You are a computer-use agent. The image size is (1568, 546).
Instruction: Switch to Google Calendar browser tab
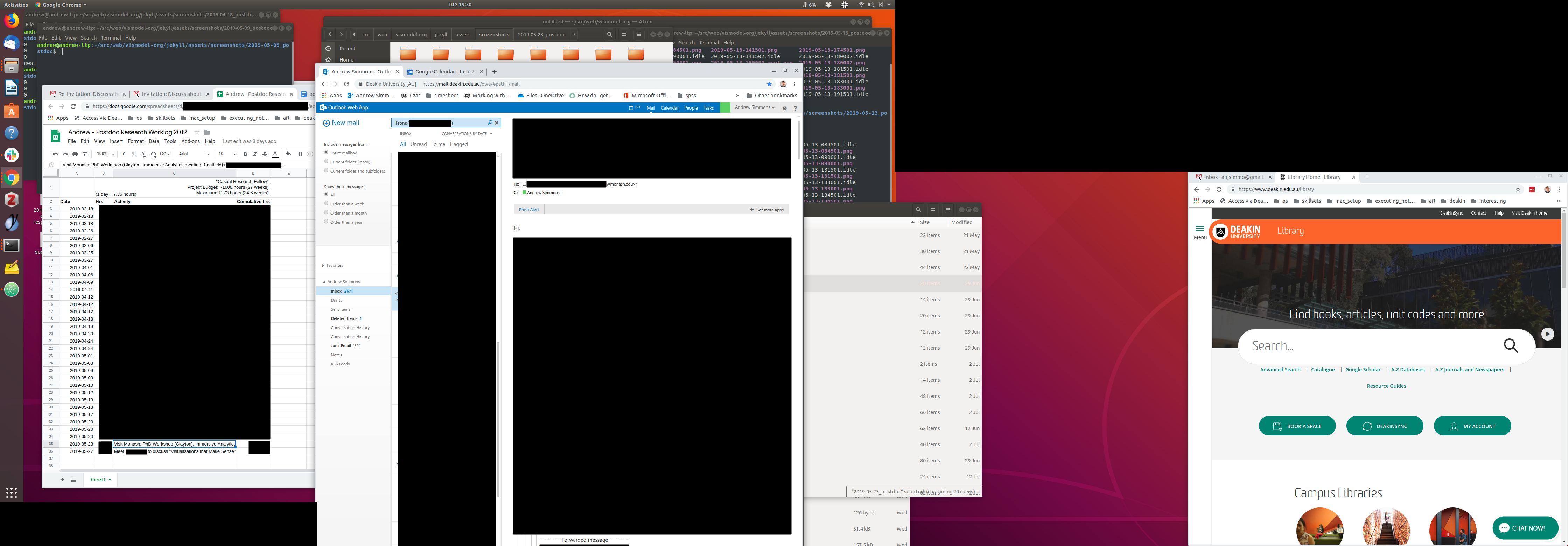point(444,72)
